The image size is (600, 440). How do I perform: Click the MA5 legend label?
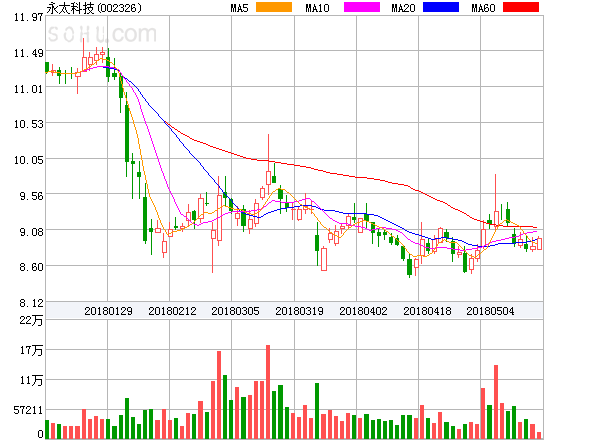click(x=240, y=8)
